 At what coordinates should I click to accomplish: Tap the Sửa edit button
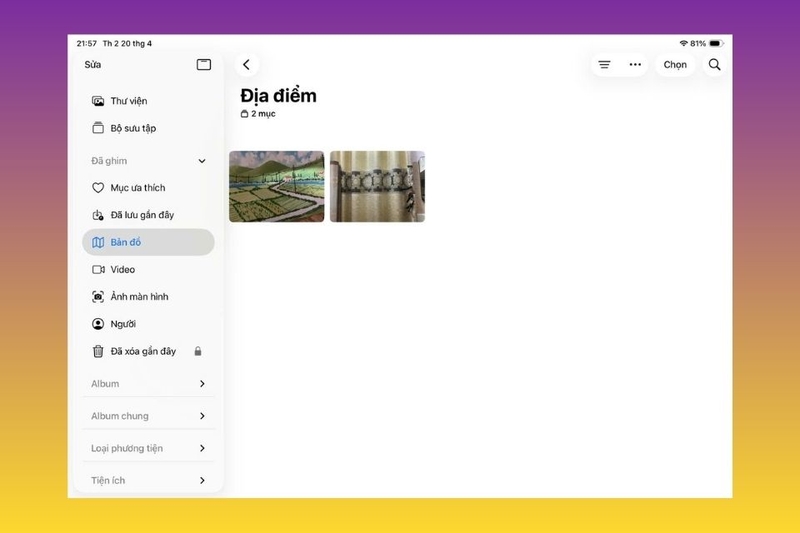[93, 65]
